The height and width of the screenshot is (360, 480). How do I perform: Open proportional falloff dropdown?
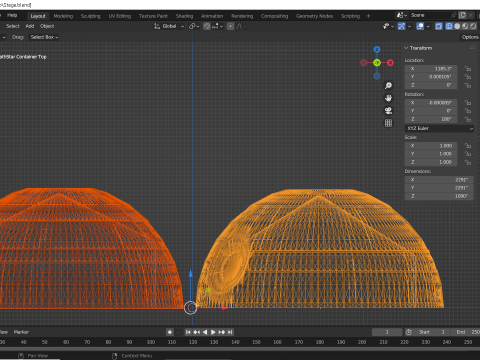(x=241, y=26)
